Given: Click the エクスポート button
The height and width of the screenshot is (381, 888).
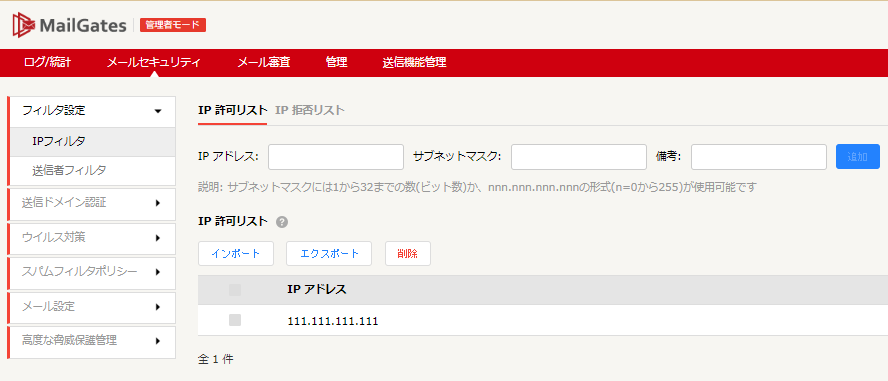Looking at the screenshot, I should pos(329,254).
